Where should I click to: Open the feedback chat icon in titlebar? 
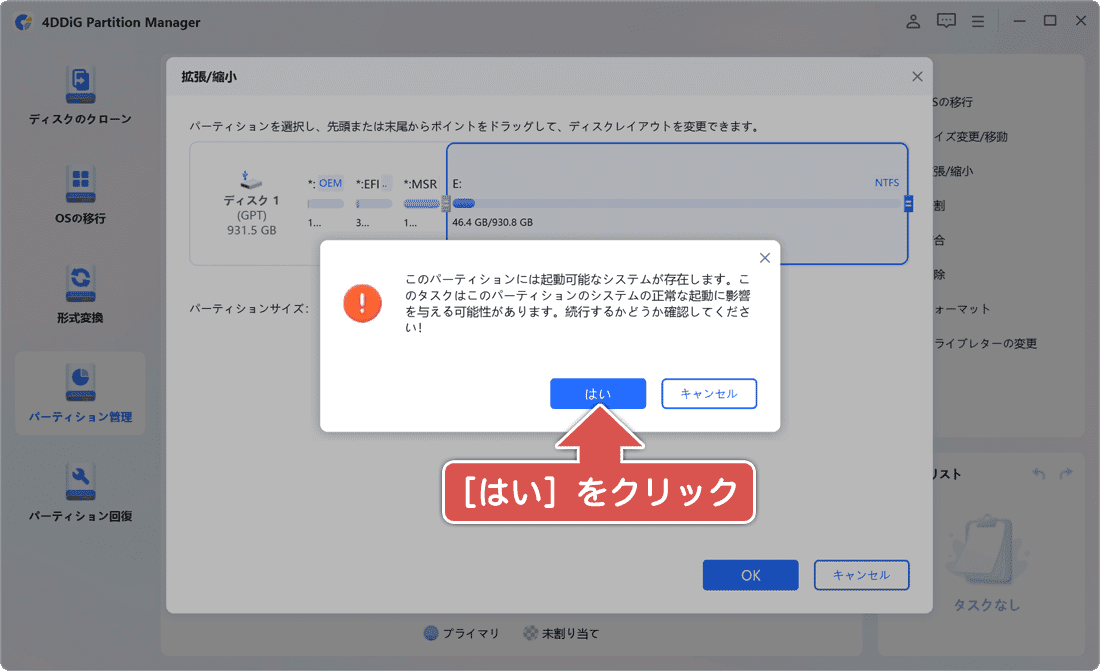click(945, 20)
